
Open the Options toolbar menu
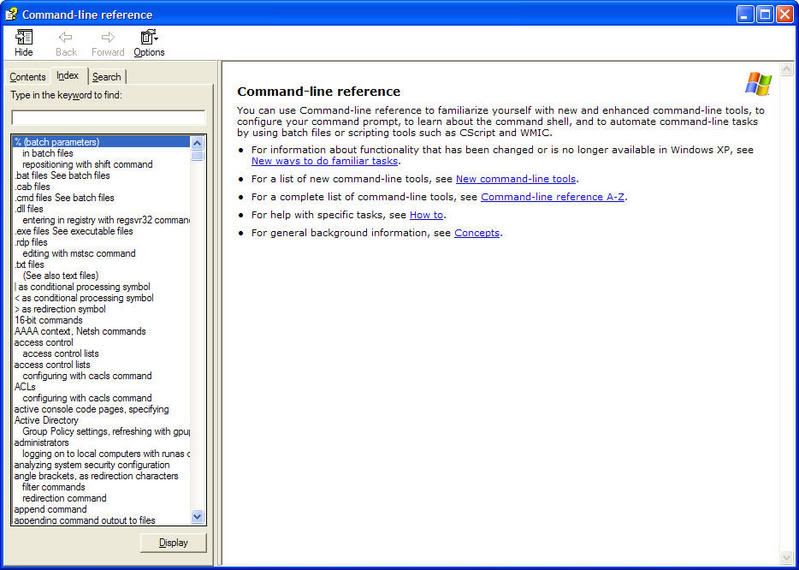149,38
